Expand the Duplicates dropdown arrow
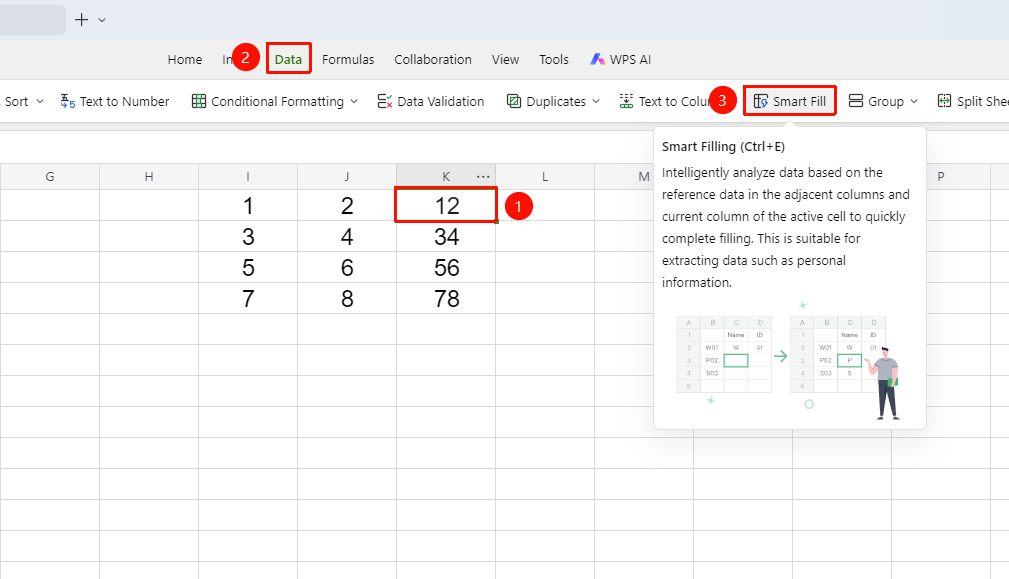The width and height of the screenshot is (1009, 579). (x=596, y=102)
